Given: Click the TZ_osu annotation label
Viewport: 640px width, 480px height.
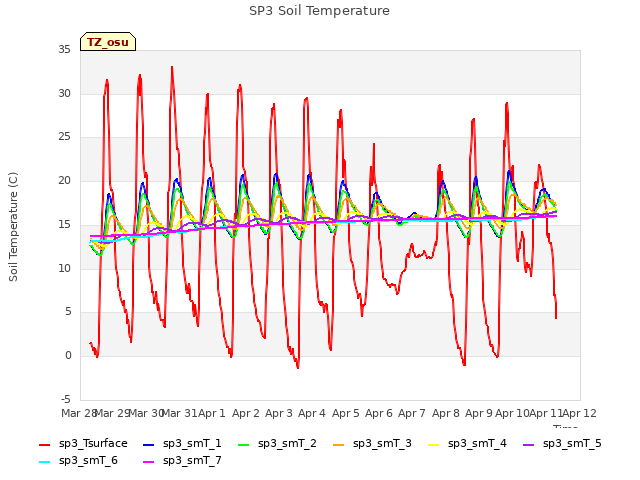Looking at the screenshot, I should [108, 42].
